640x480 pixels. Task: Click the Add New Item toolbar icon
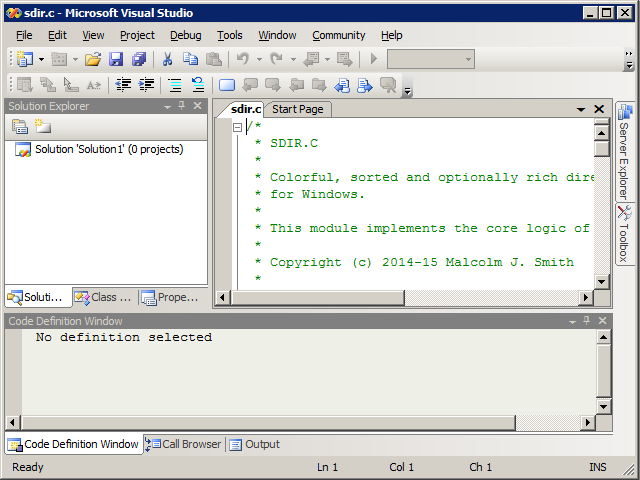click(x=59, y=59)
